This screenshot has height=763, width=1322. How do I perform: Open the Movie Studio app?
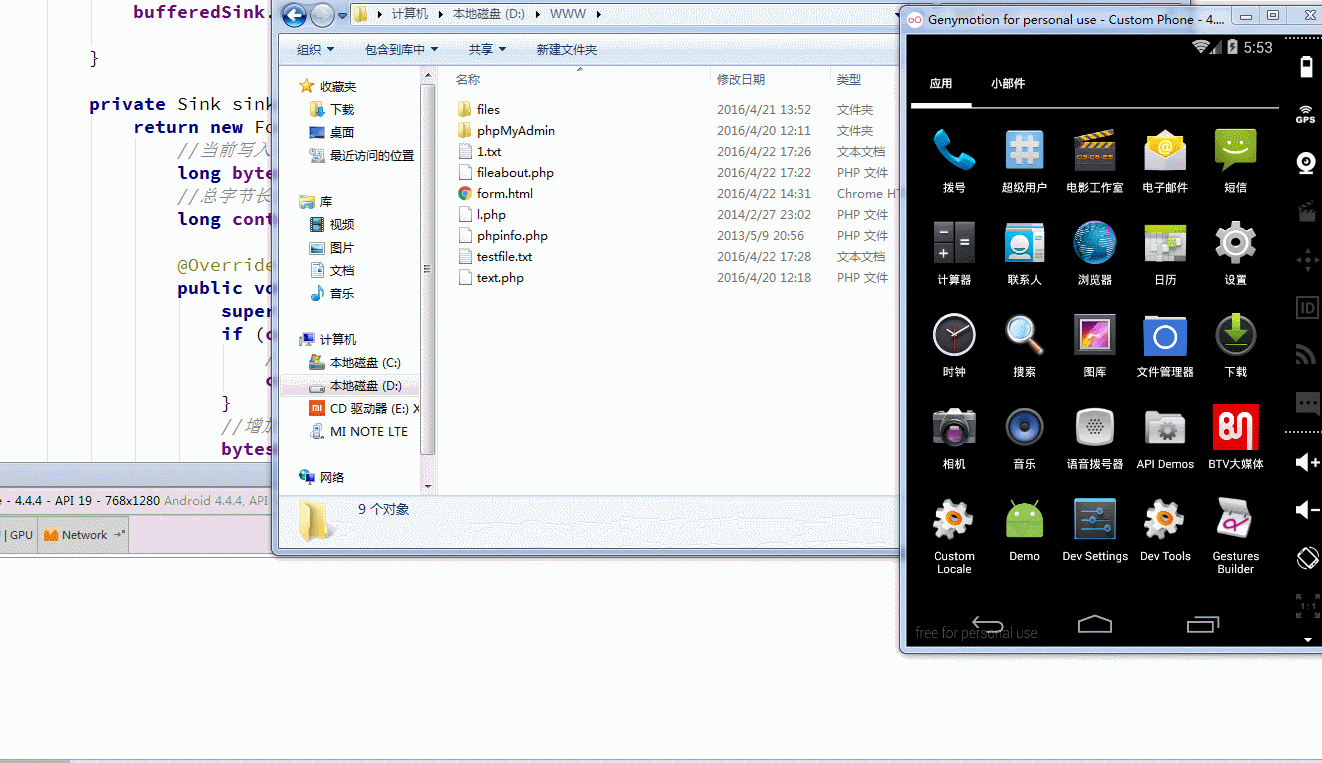pos(1095,151)
